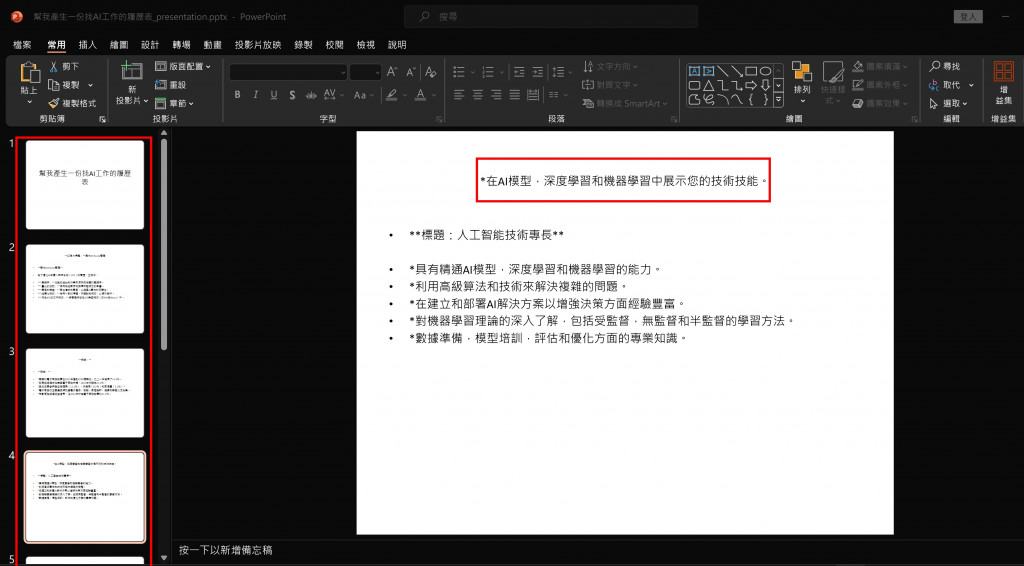Click the slide thumbnail pane scrollbar
The image size is (1024, 566).
(164, 244)
